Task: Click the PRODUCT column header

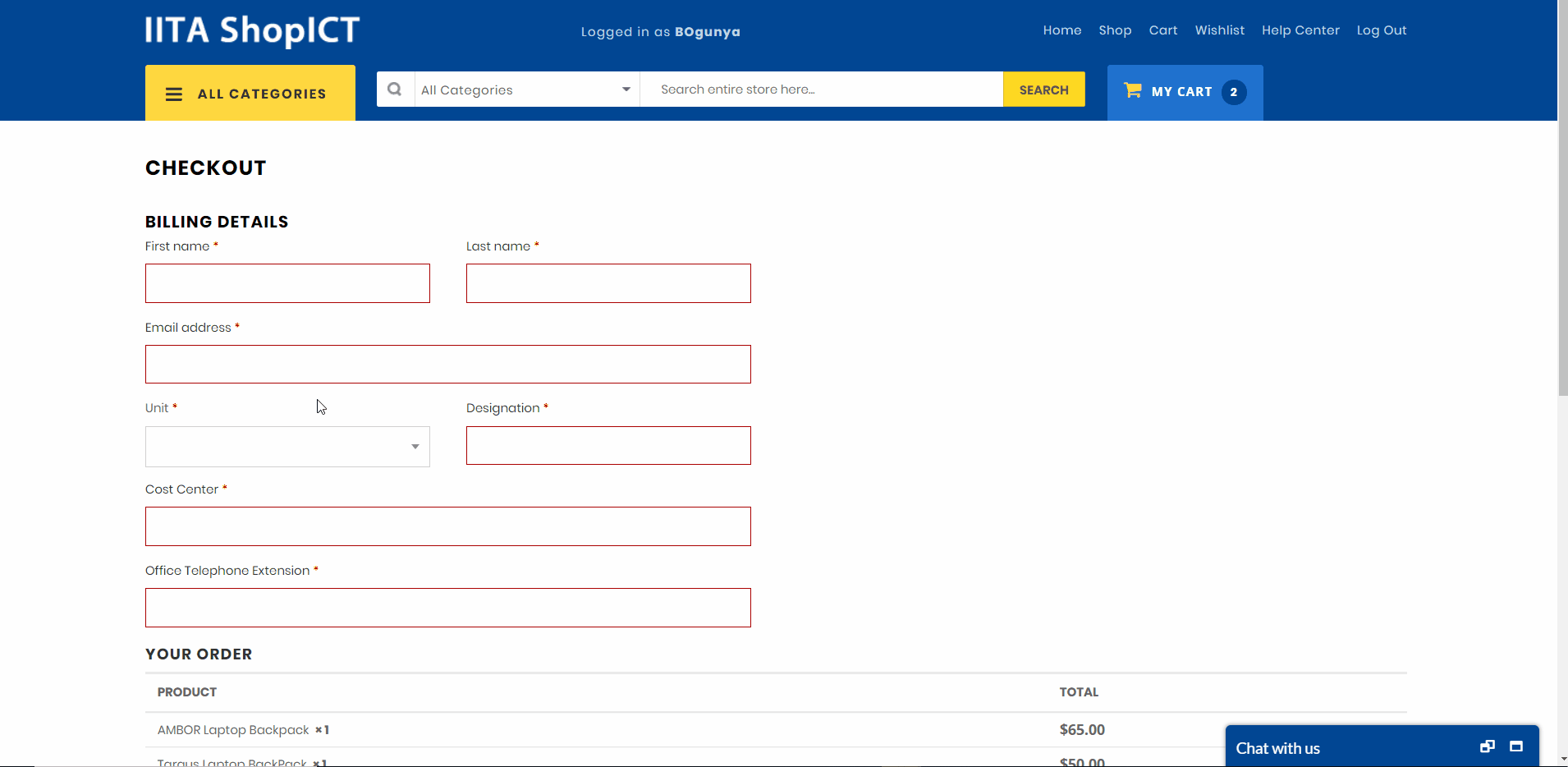Action: (x=187, y=692)
